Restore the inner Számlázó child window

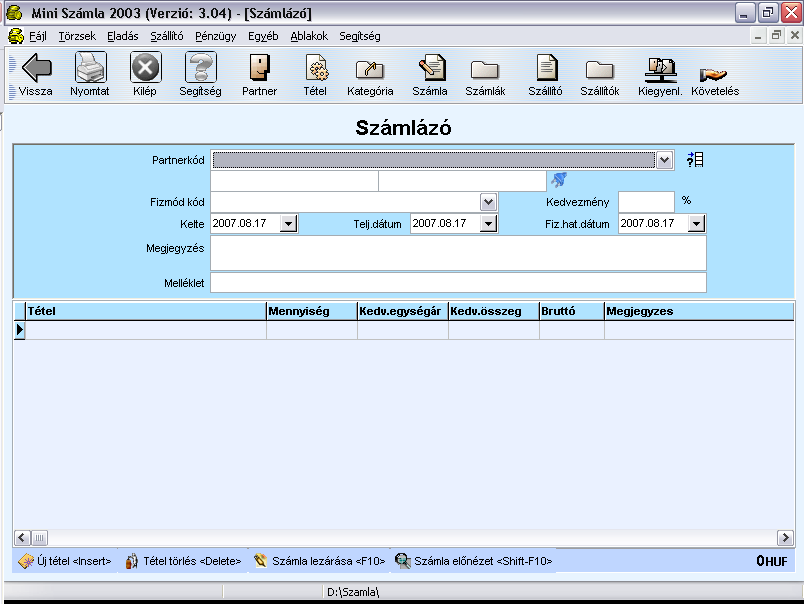click(776, 35)
